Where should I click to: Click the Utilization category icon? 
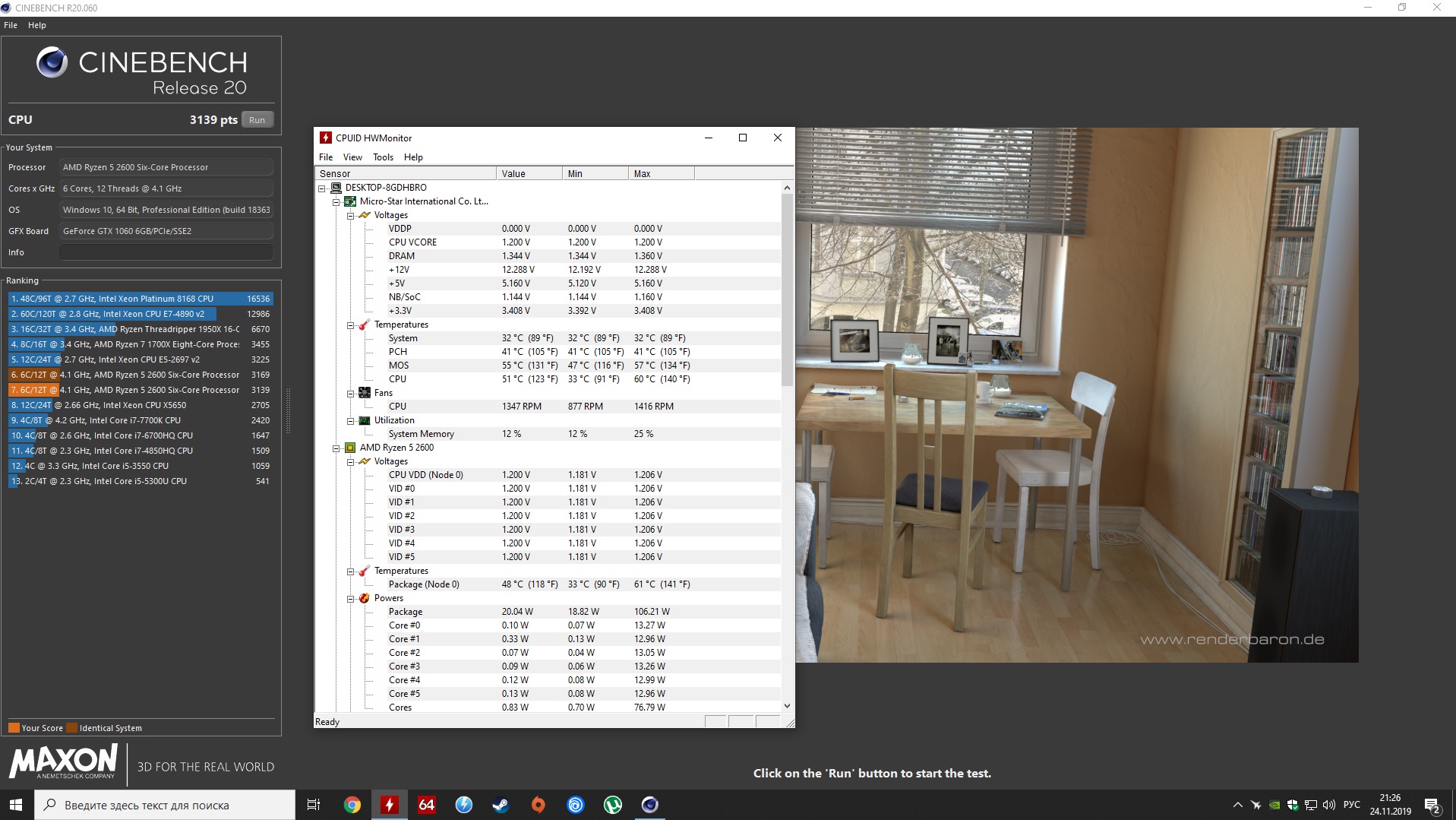(x=365, y=420)
